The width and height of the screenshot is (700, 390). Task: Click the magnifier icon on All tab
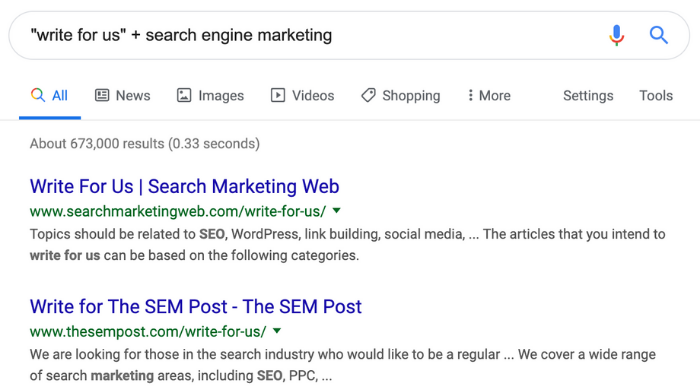[x=38, y=95]
